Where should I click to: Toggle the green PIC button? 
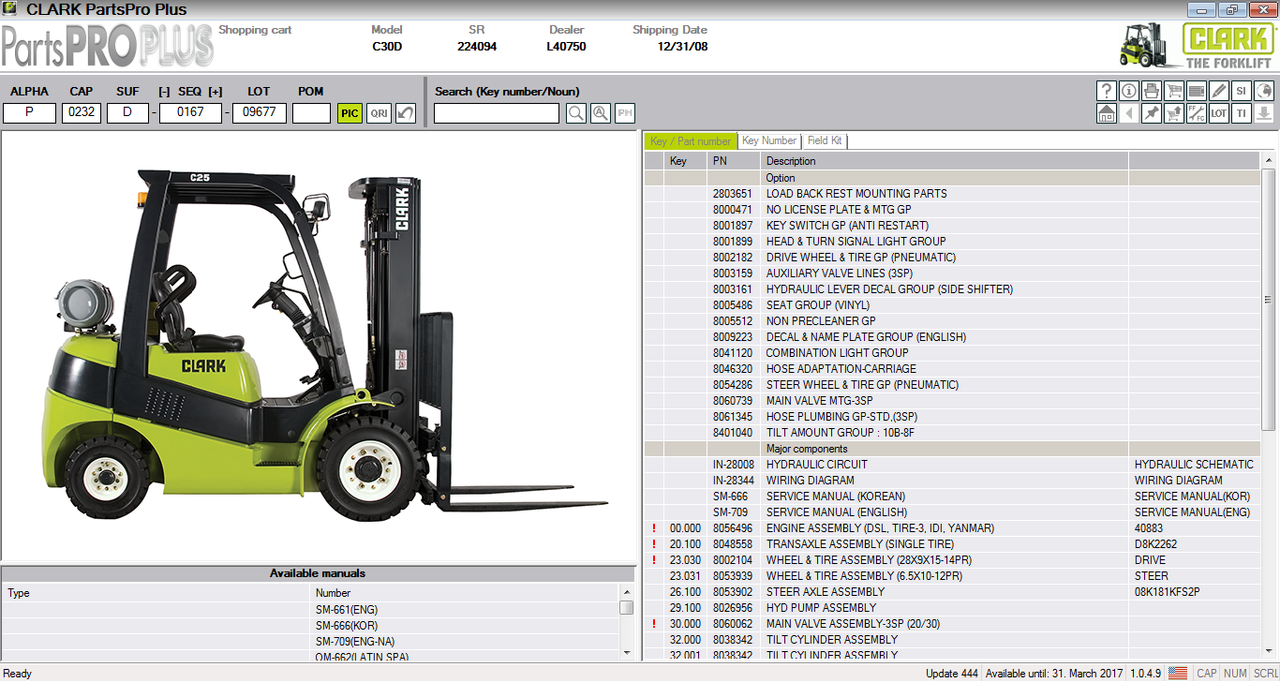[349, 113]
